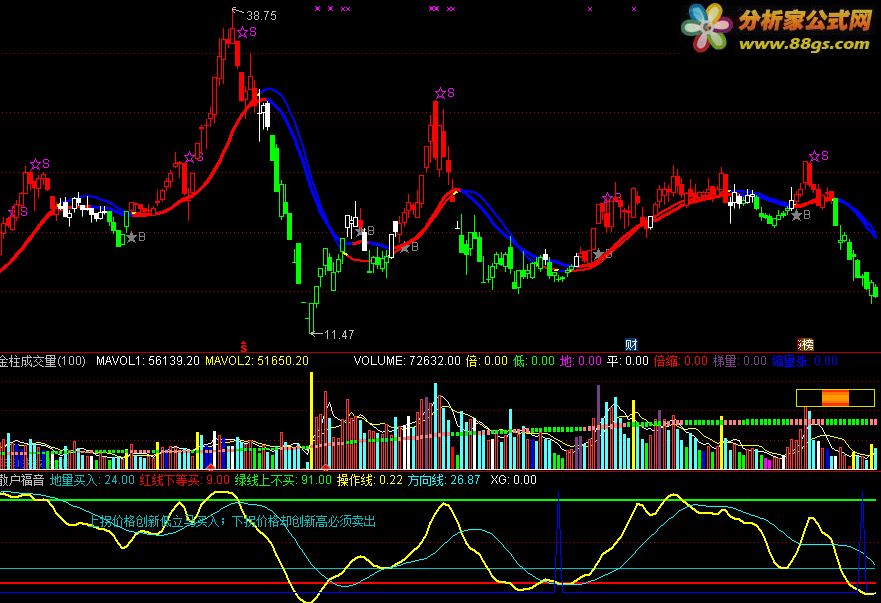881x603 pixels.
Task: Click the 上拐价格创新低立马买入 hint text
Action: point(153,521)
